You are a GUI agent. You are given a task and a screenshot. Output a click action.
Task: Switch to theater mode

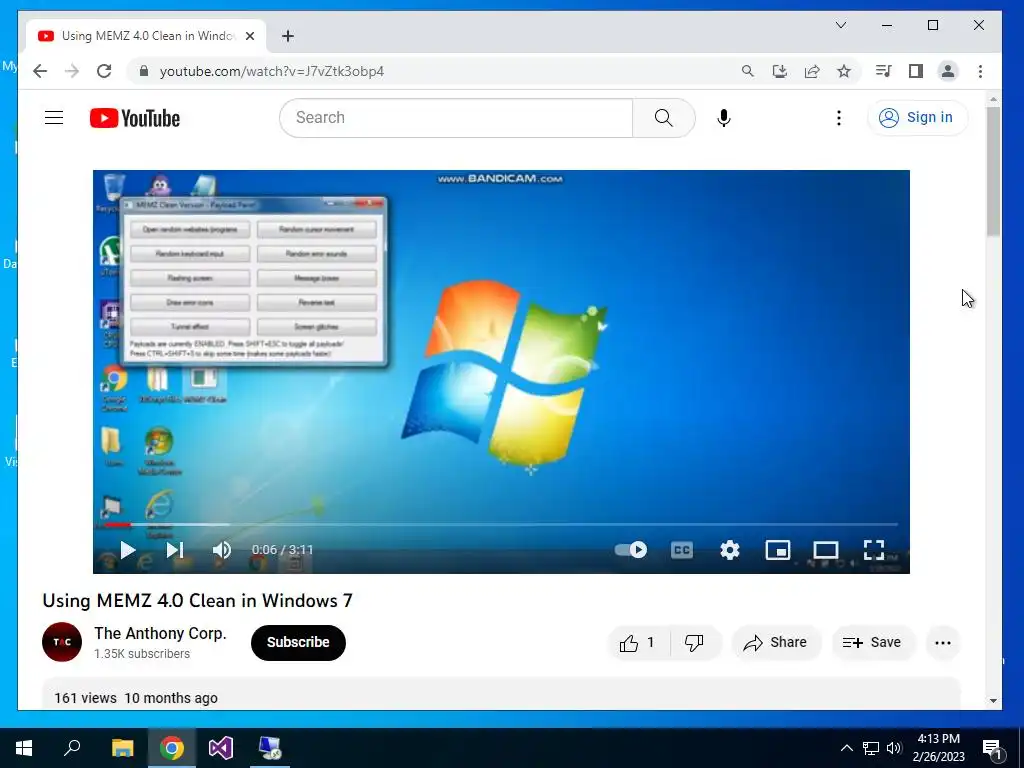[825, 550]
